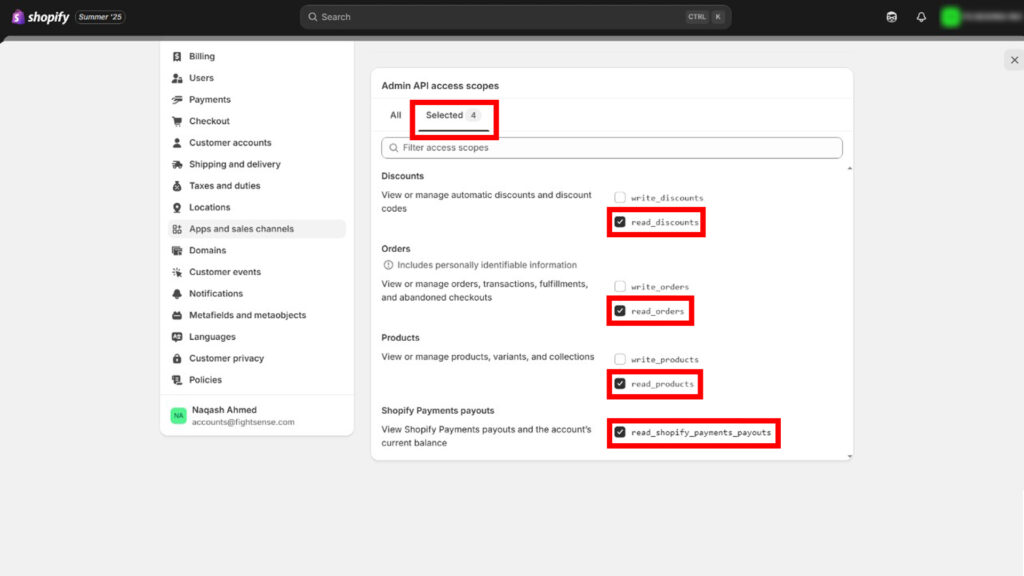This screenshot has width=1024, height=576.
Task: Click the Locations pin icon
Action: (x=177, y=208)
